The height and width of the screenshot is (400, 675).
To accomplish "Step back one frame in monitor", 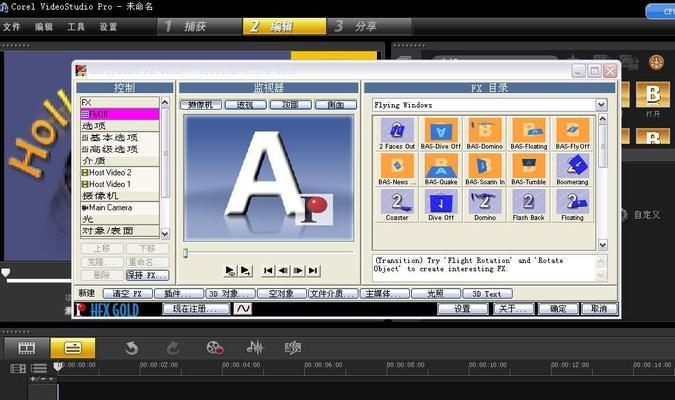I will pyautogui.click(x=283, y=270).
